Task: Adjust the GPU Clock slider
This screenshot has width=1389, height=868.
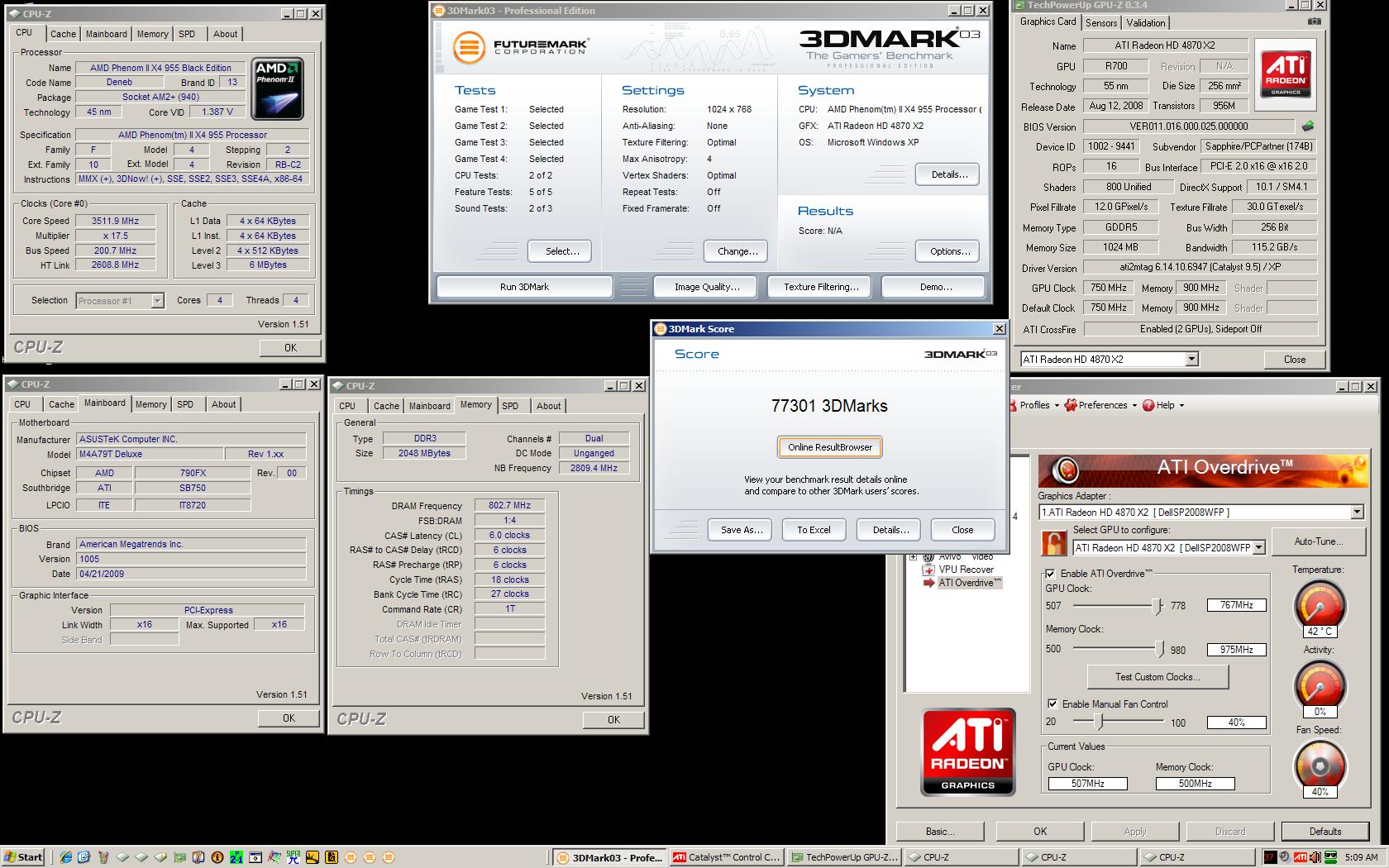Action: (x=1157, y=606)
